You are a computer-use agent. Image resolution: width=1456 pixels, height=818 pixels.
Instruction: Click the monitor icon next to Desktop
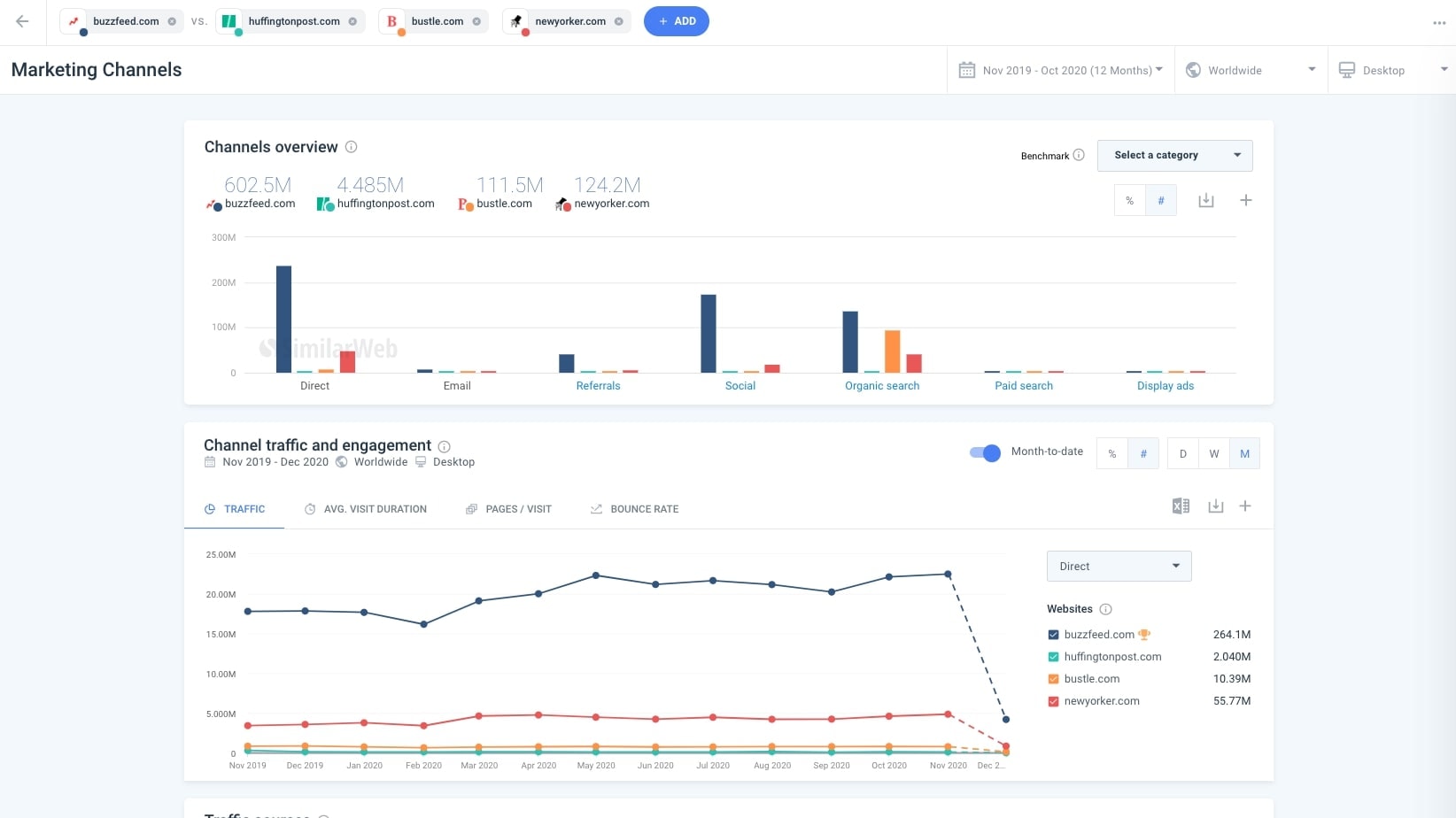point(1346,70)
